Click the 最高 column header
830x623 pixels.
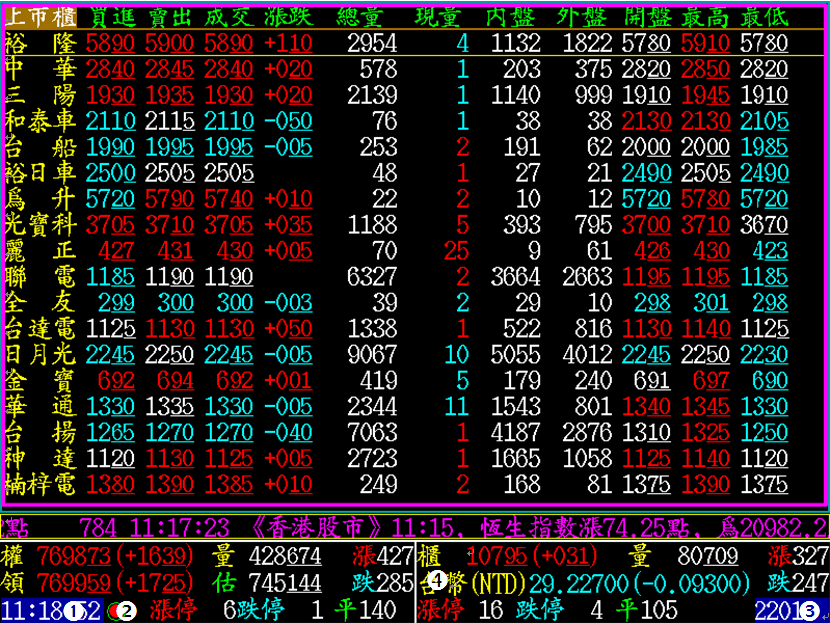(x=705, y=17)
